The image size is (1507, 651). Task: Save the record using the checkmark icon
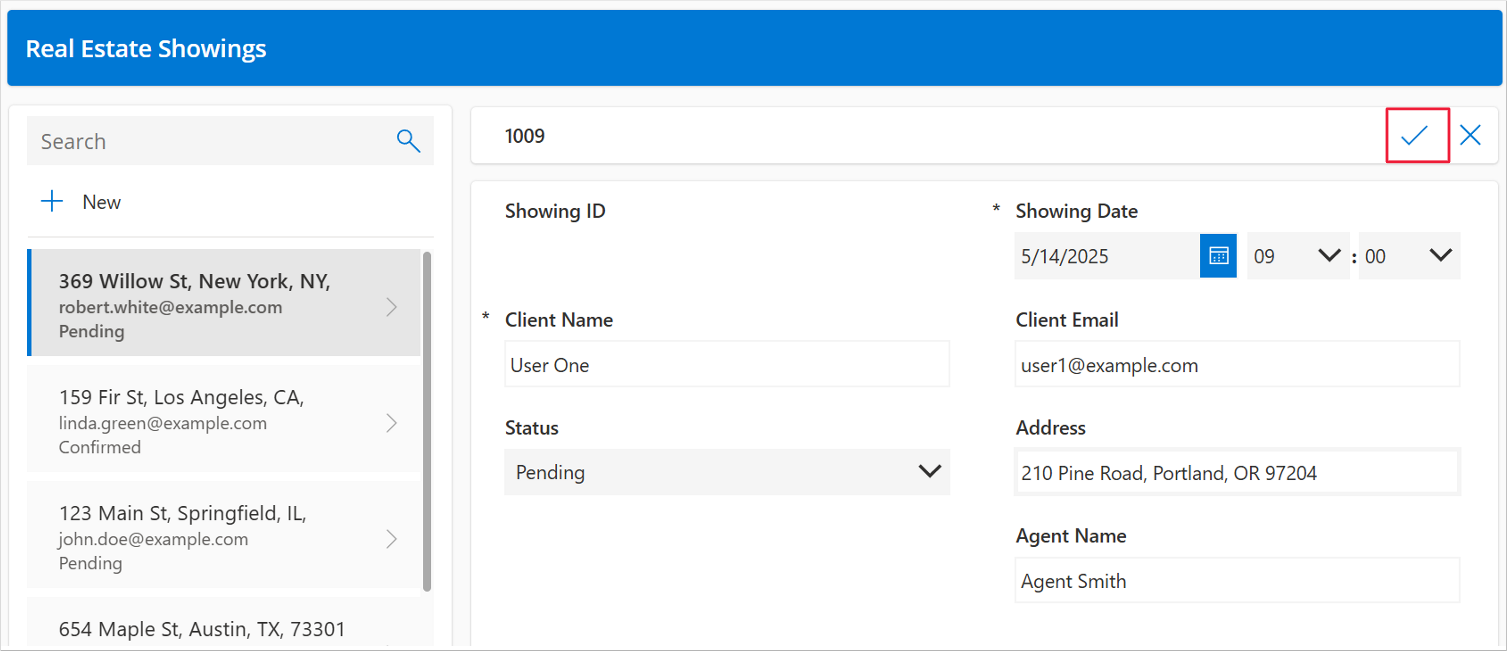click(x=1416, y=134)
